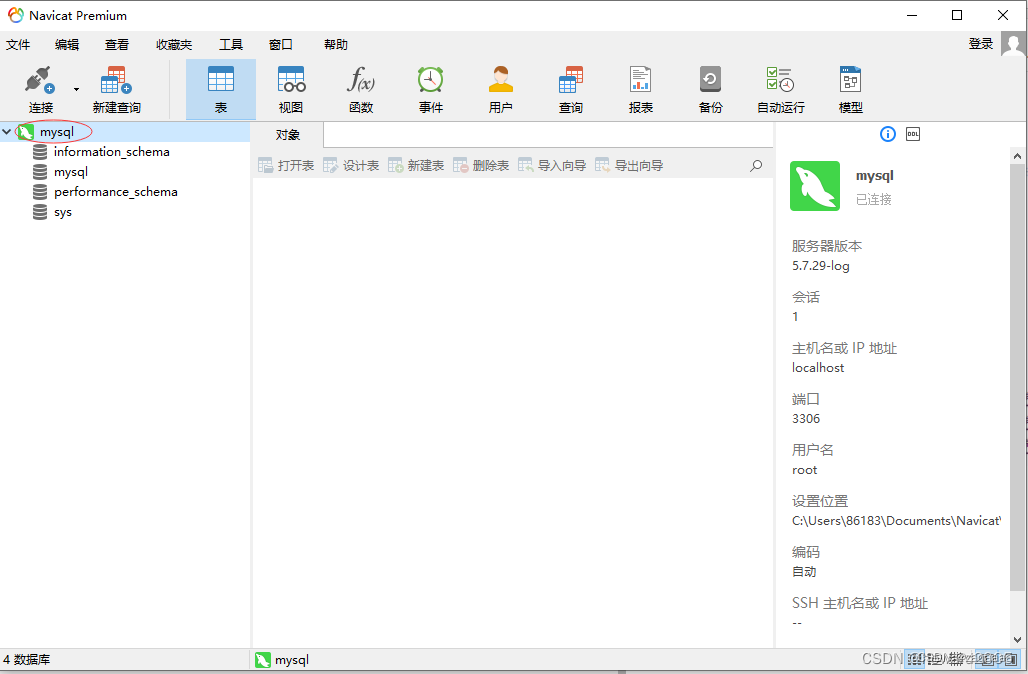
Task: Click the green mysql dolphin logo
Action: pyautogui.click(x=815, y=186)
